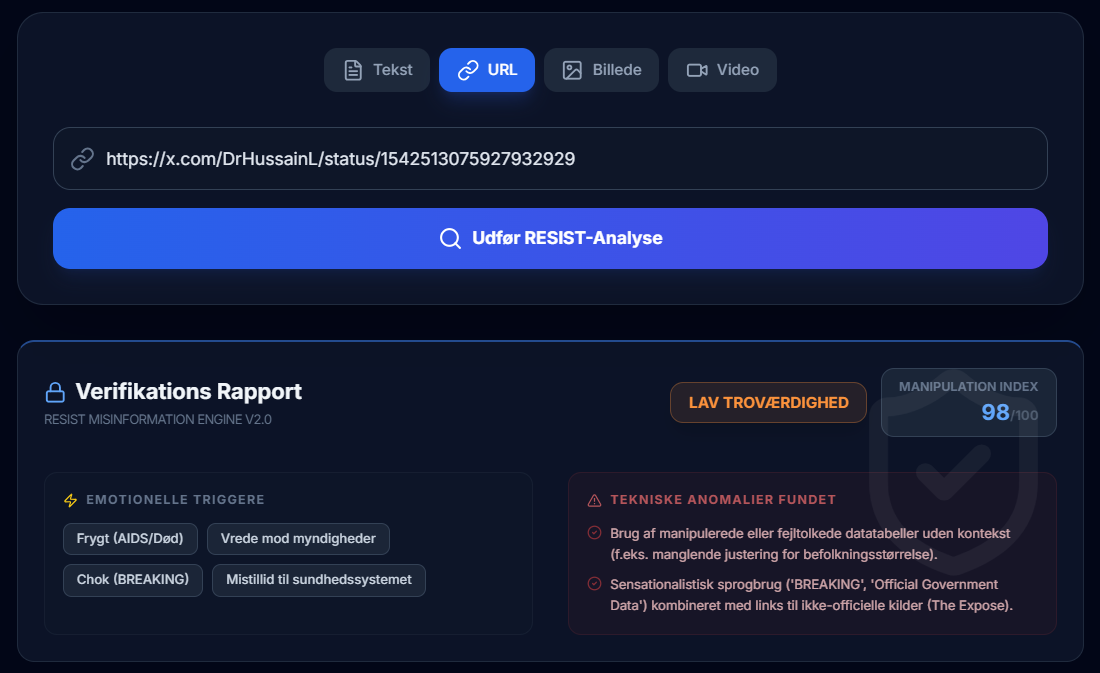The height and width of the screenshot is (673, 1100).
Task: Click the Mistillid til sundhedssystemet tag
Action: pyautogui.click(x=318, y=580)
